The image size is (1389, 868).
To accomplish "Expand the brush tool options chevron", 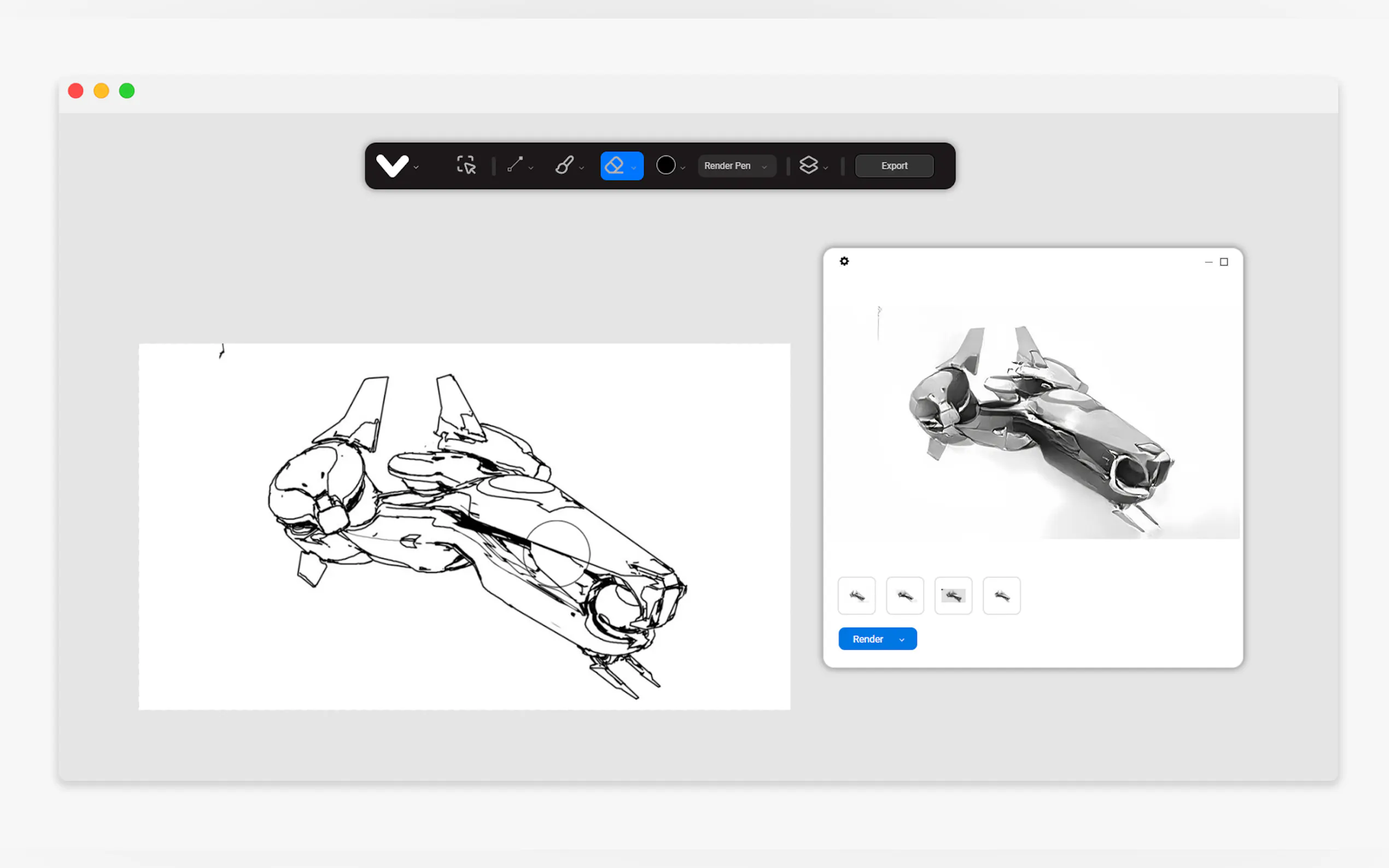I will 582,168.
